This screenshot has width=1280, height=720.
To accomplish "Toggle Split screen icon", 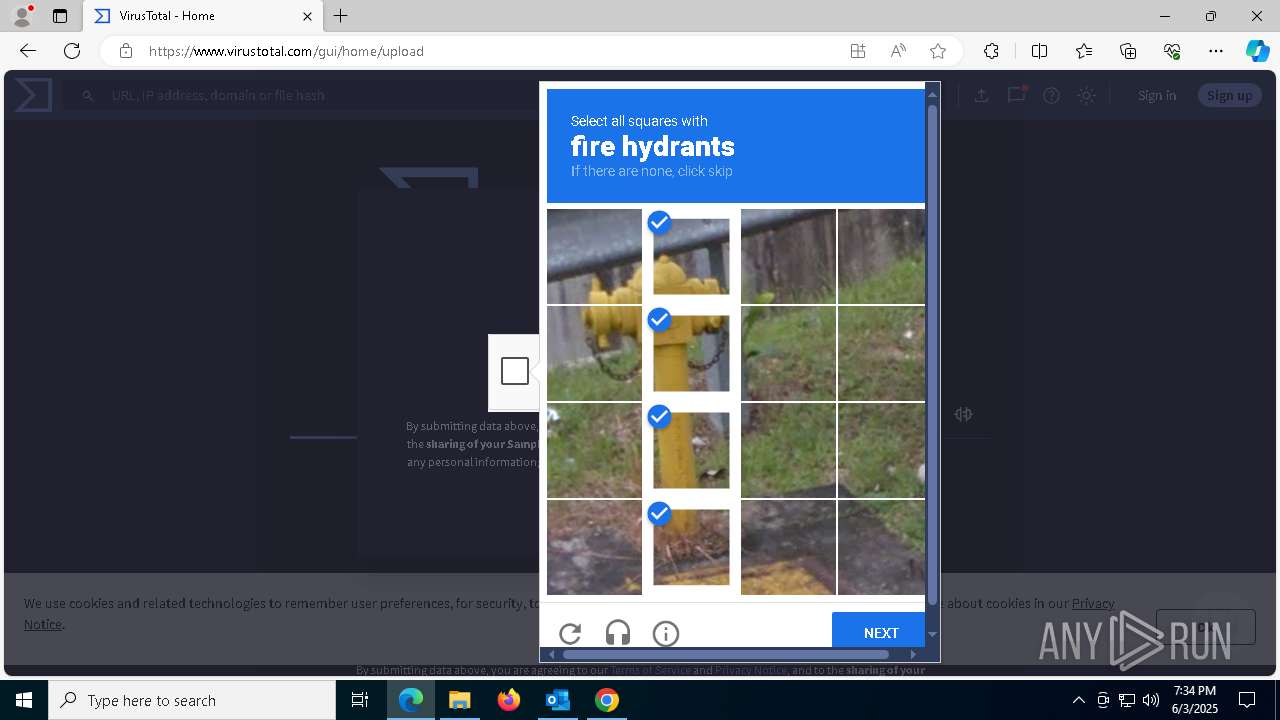I will coord(1039,51).
